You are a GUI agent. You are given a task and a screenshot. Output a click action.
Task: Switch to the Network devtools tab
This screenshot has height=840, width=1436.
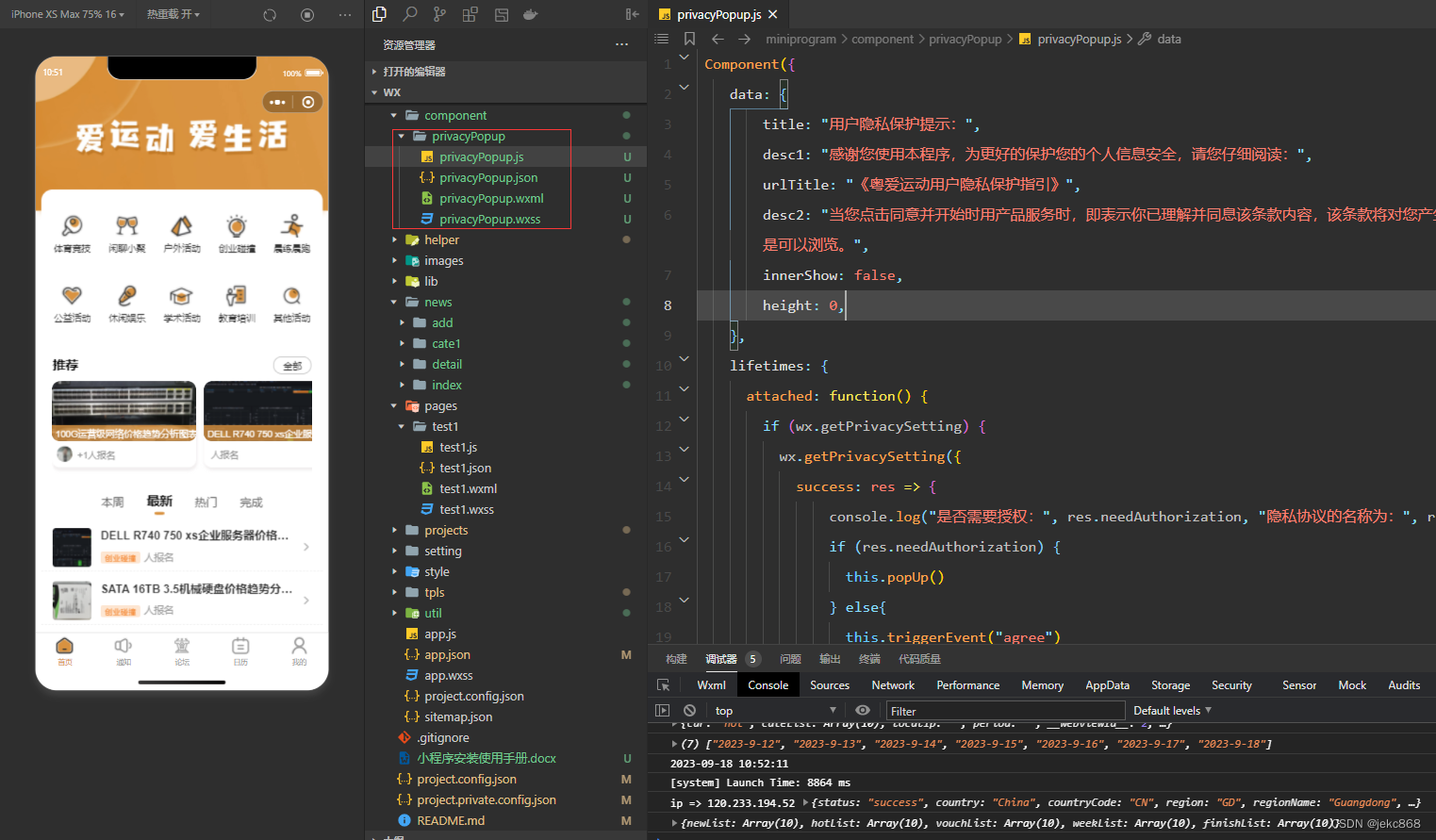pos(893,685)
